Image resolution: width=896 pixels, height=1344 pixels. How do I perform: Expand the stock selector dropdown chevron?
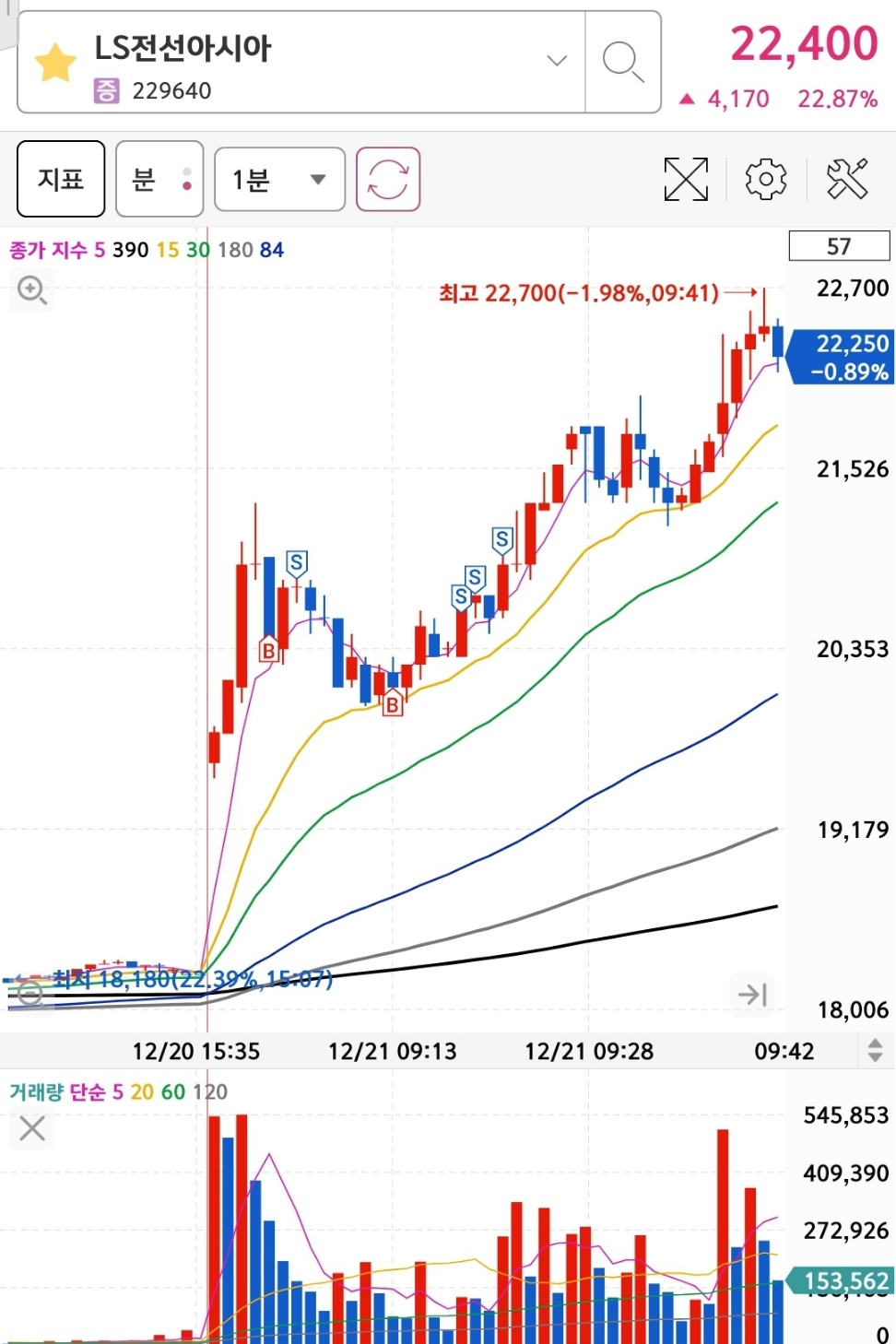(x=557, y=61)
